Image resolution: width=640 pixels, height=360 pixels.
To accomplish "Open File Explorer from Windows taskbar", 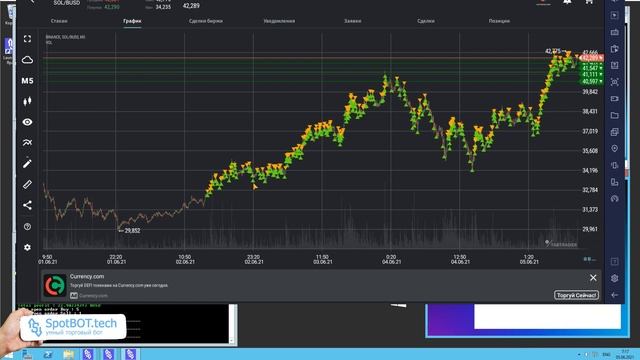I will coord(69,354).
